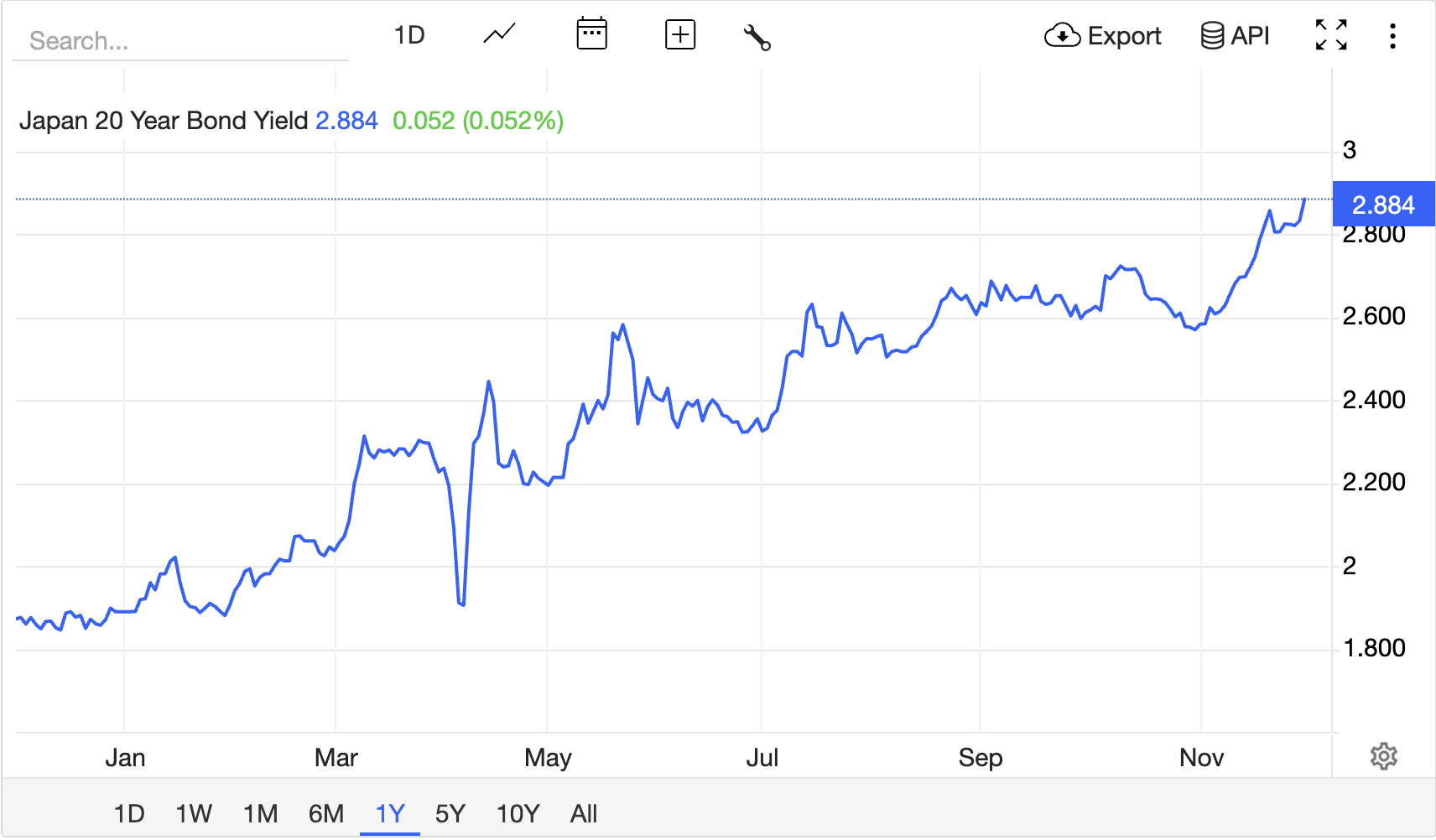Activate the All history range

[x=584, y=812]
